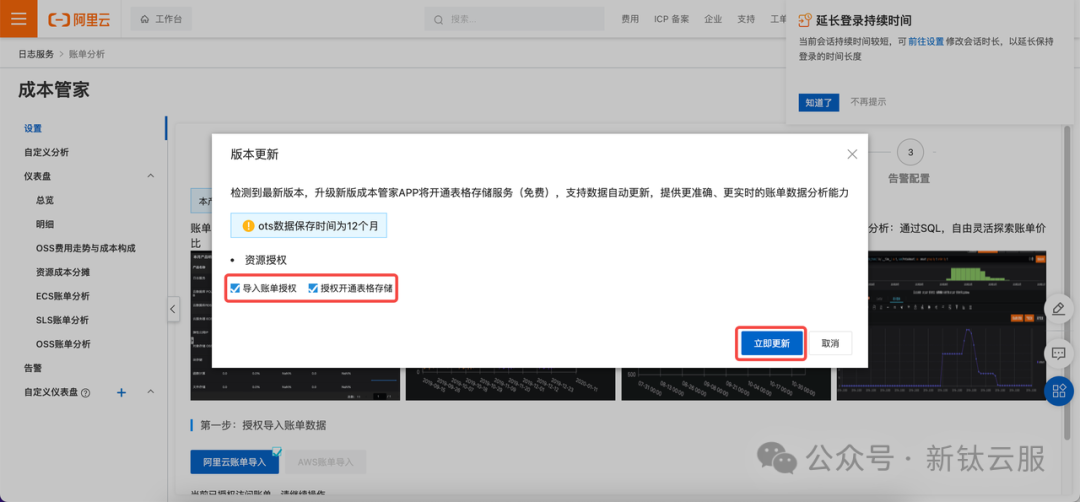Open the rightmost line chart thumbnail
The image size is (1080, 502).
[942, 325]
